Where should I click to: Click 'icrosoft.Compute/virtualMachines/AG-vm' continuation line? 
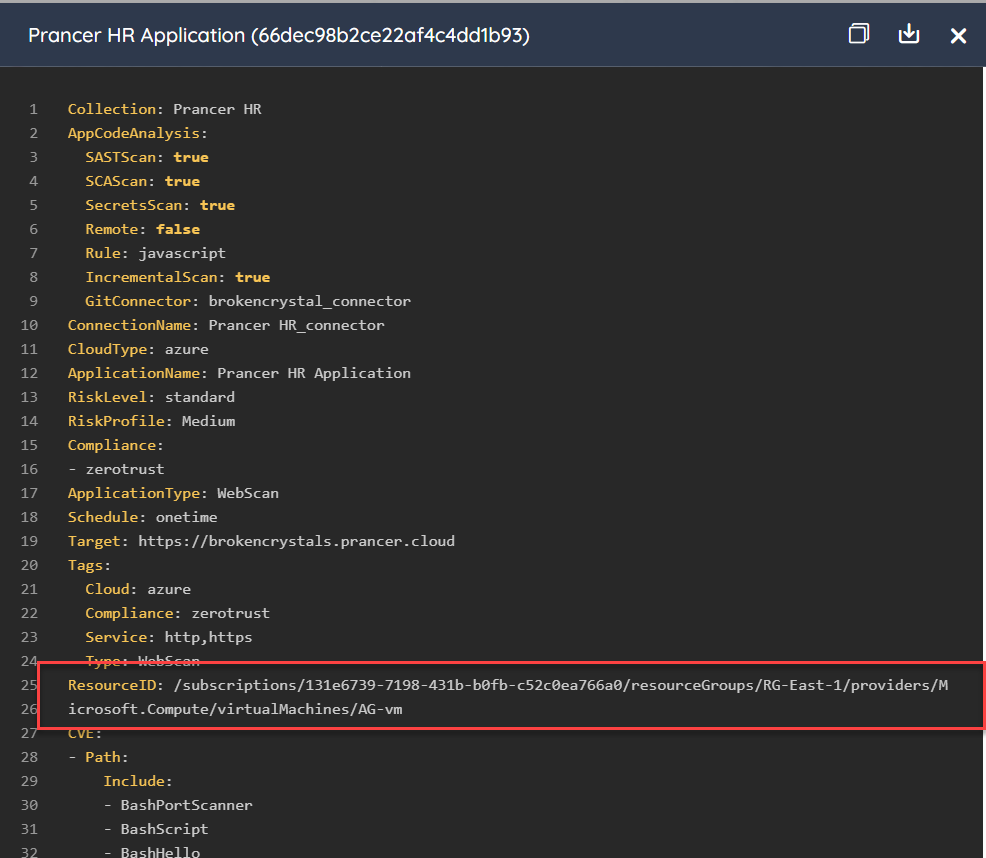(x=235, y=709)
